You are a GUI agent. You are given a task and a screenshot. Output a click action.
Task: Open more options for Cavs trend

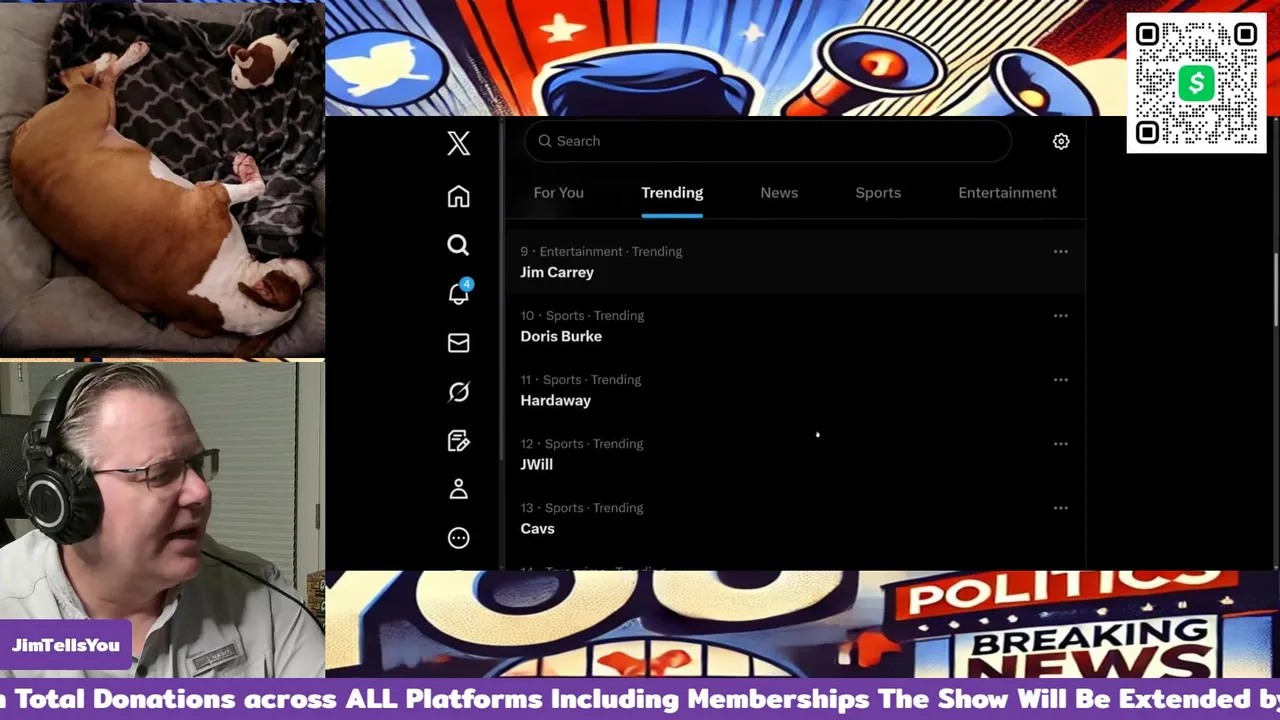[1060, 508]
